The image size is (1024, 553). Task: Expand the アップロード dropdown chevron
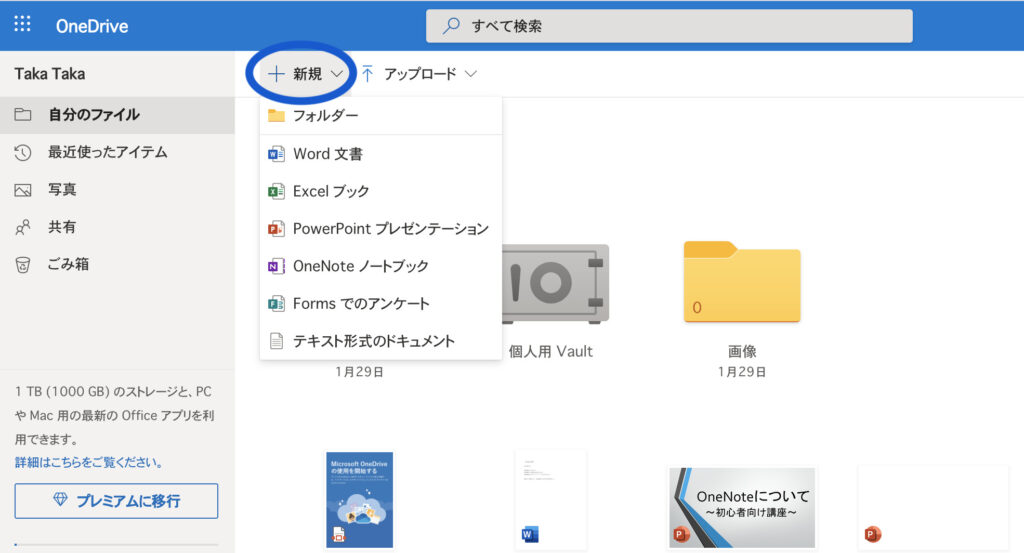coord(470,74)
